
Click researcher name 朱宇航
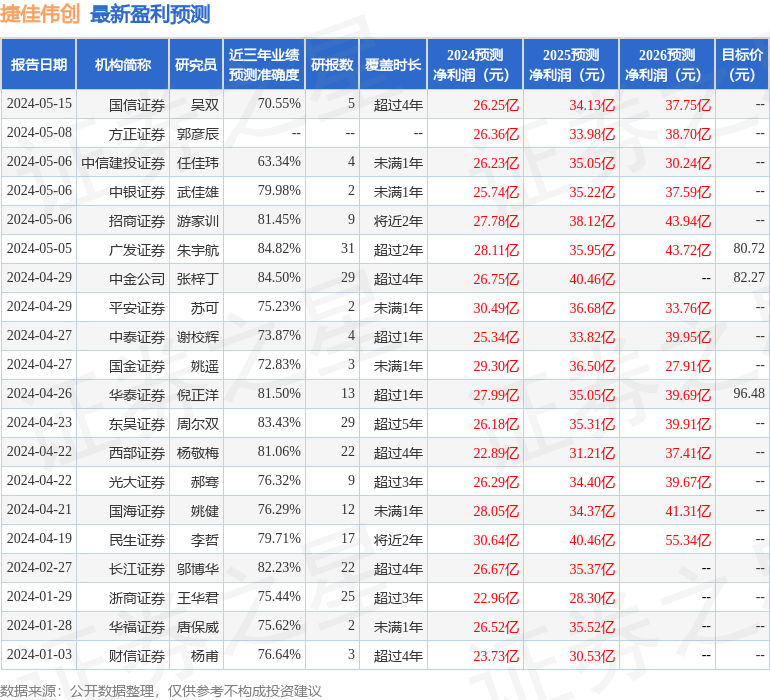(198, 250)
